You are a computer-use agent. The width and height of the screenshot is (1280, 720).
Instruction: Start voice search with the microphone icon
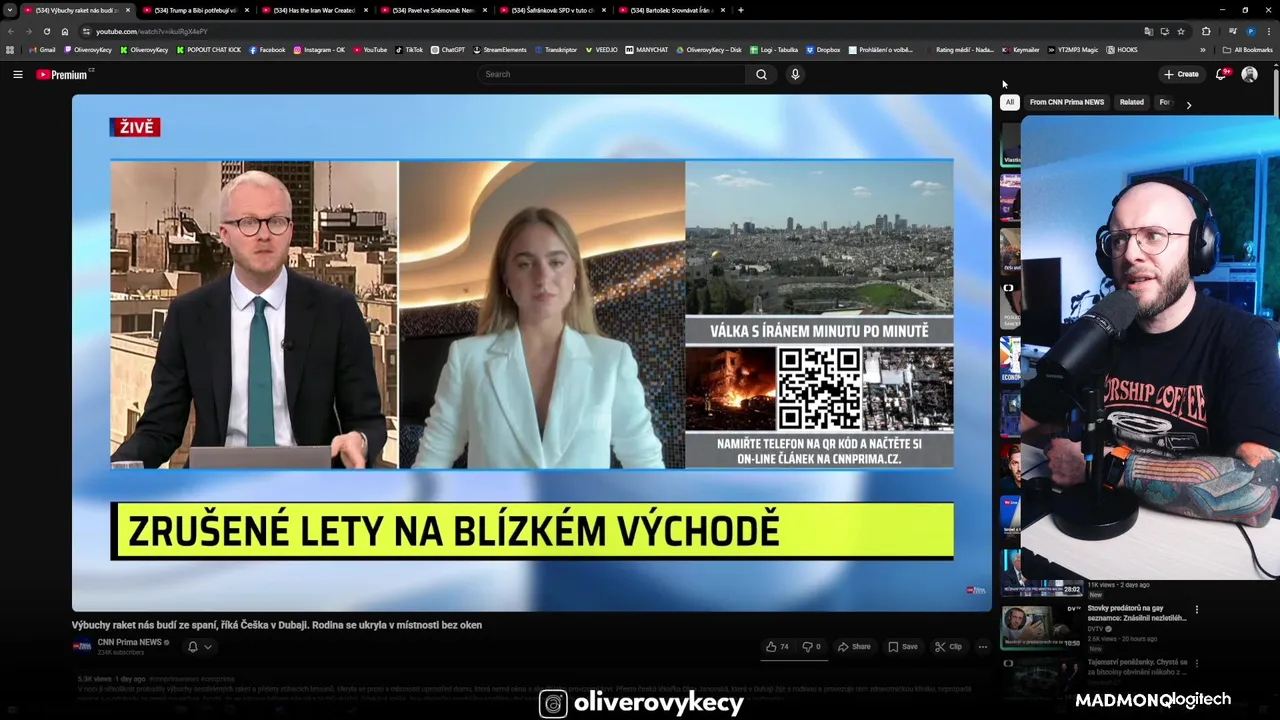[x=795, y=74]
